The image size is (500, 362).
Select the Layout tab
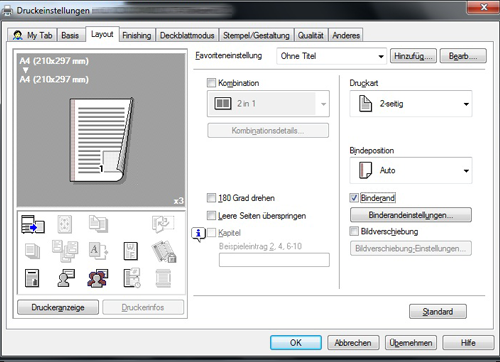pos(102,34)
